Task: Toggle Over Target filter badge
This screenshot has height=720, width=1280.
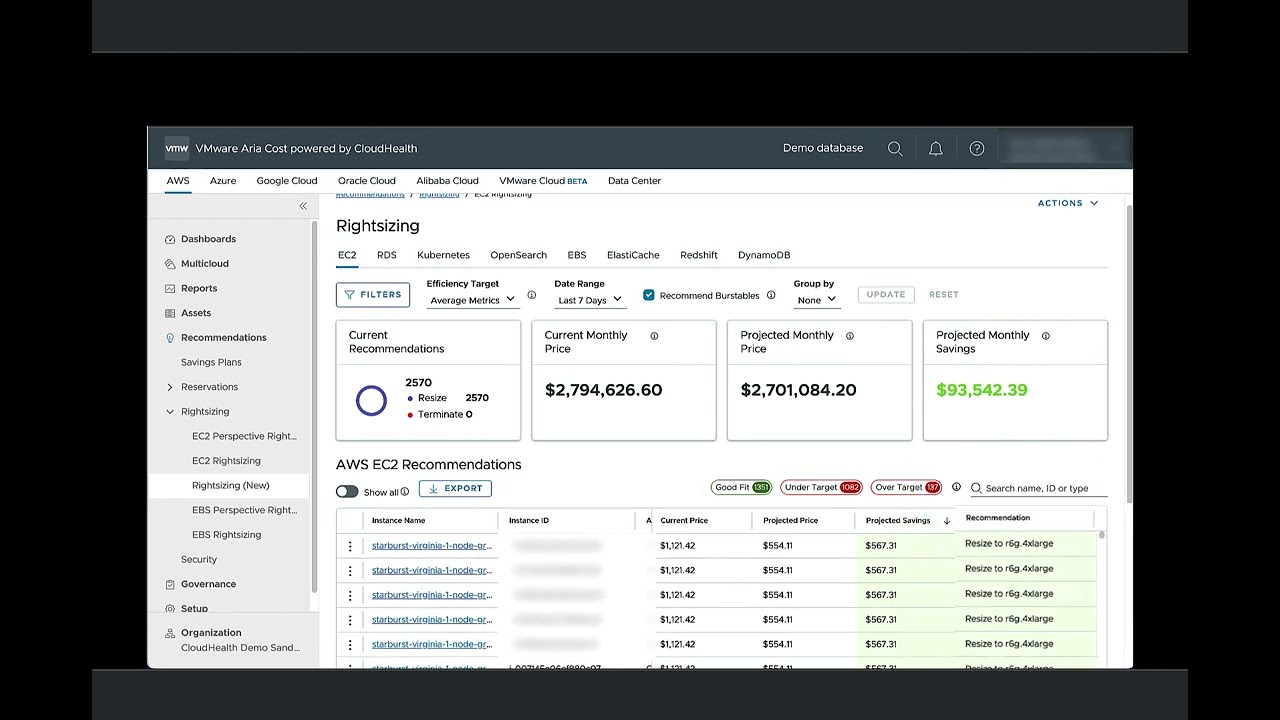Action: tap(907, 487)
